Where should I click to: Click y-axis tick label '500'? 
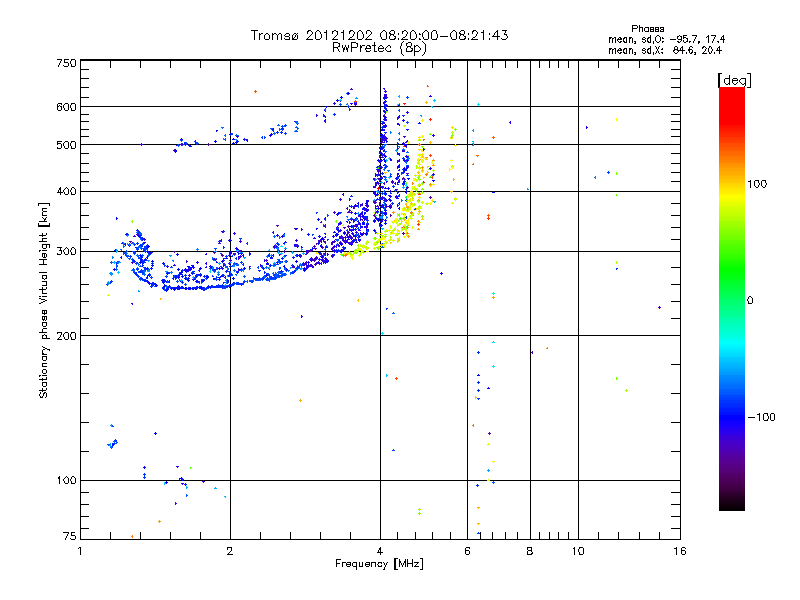pos(67,145)
